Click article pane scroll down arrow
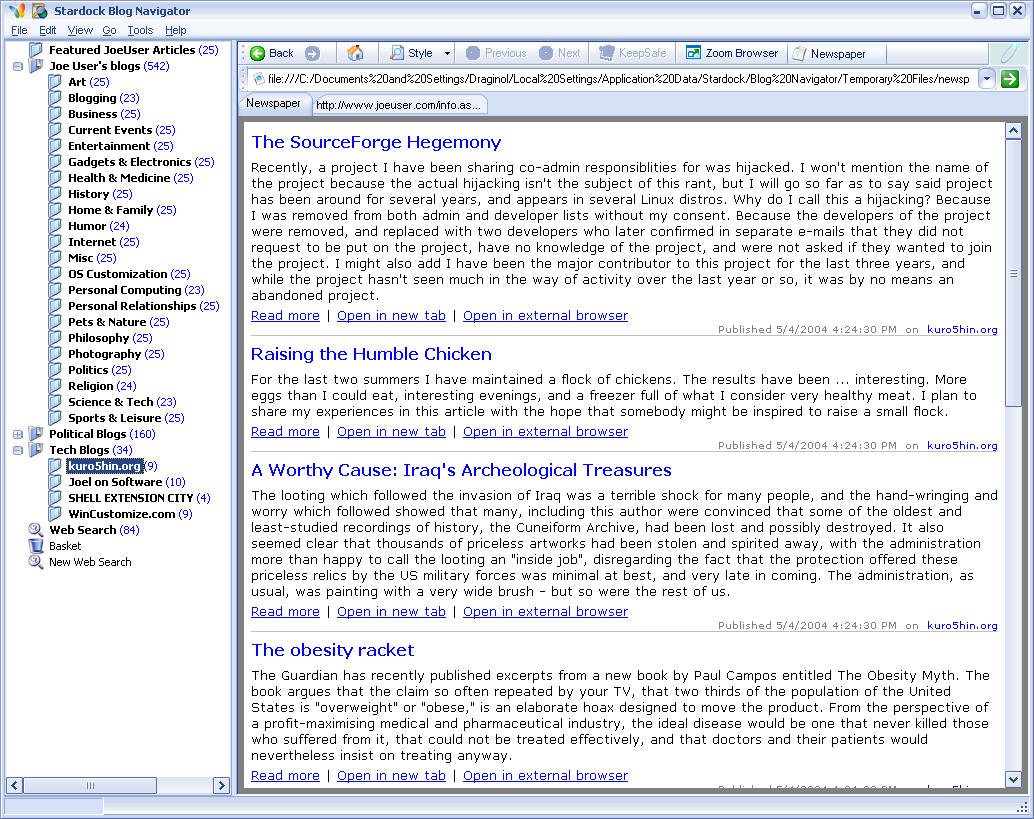The height and width of the screenshot is (819, 1034). pos(1013,779)
